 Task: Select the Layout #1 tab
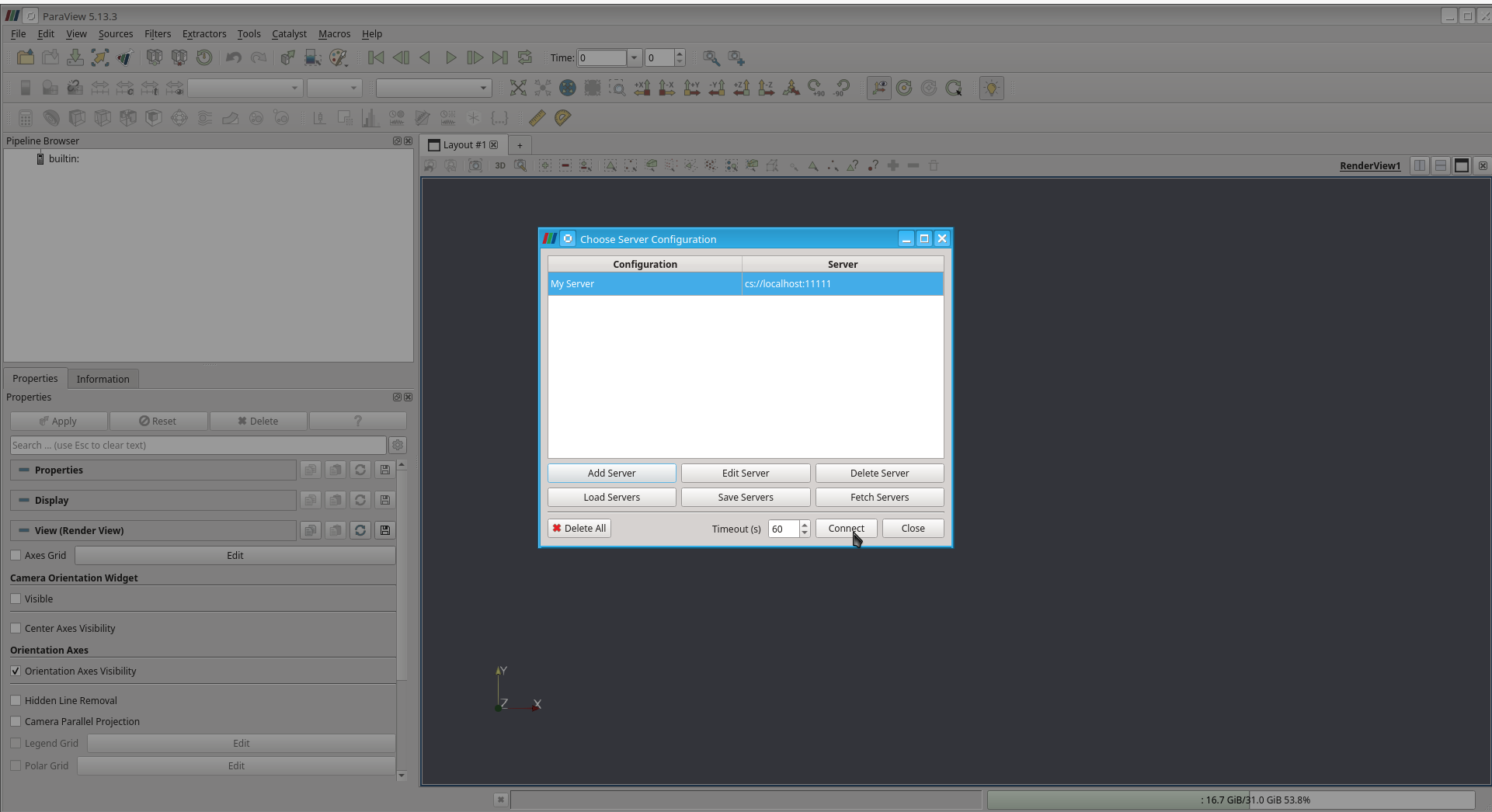[x=464, y=144]
